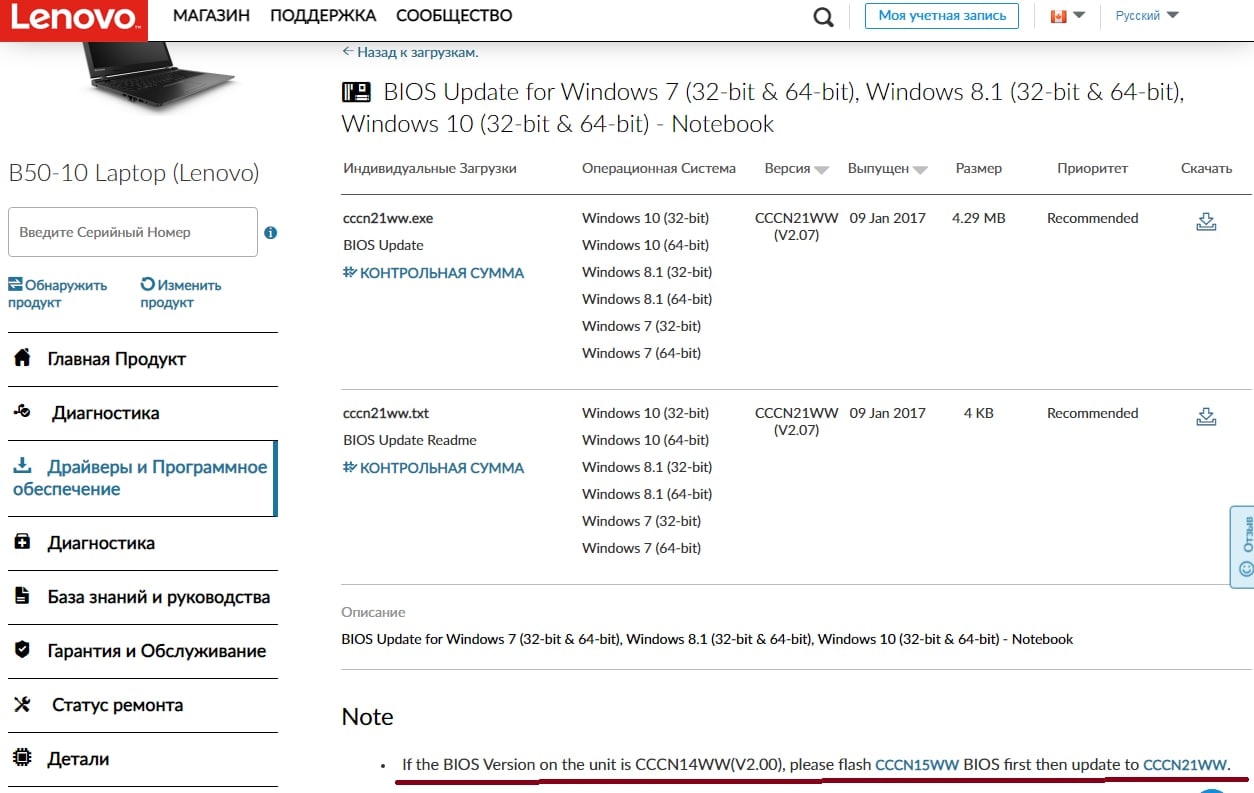
Task: Go to Главная Продукт in sidebar
Action: pyautogui.click(x=143, y=359)
